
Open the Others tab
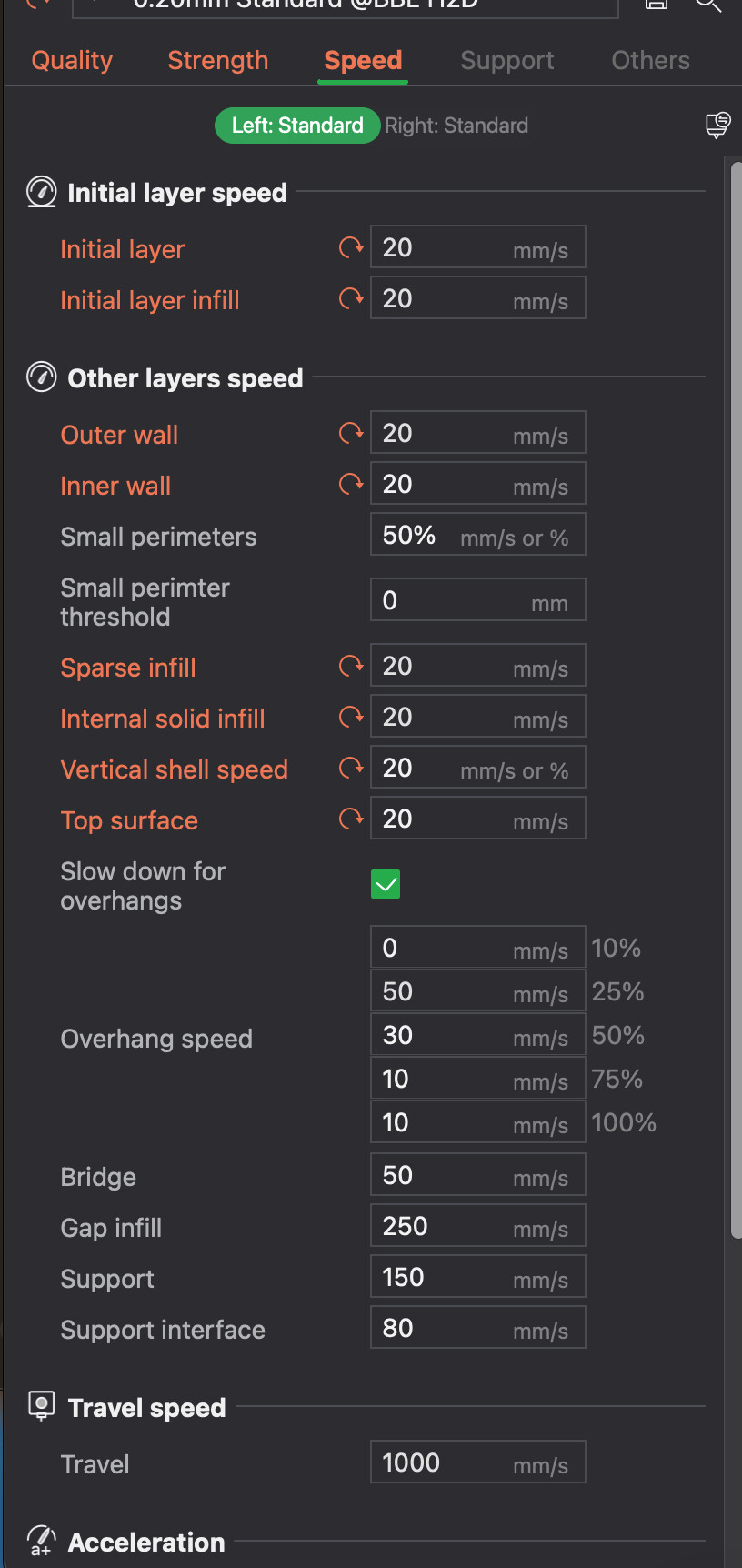tap(650, 60)
